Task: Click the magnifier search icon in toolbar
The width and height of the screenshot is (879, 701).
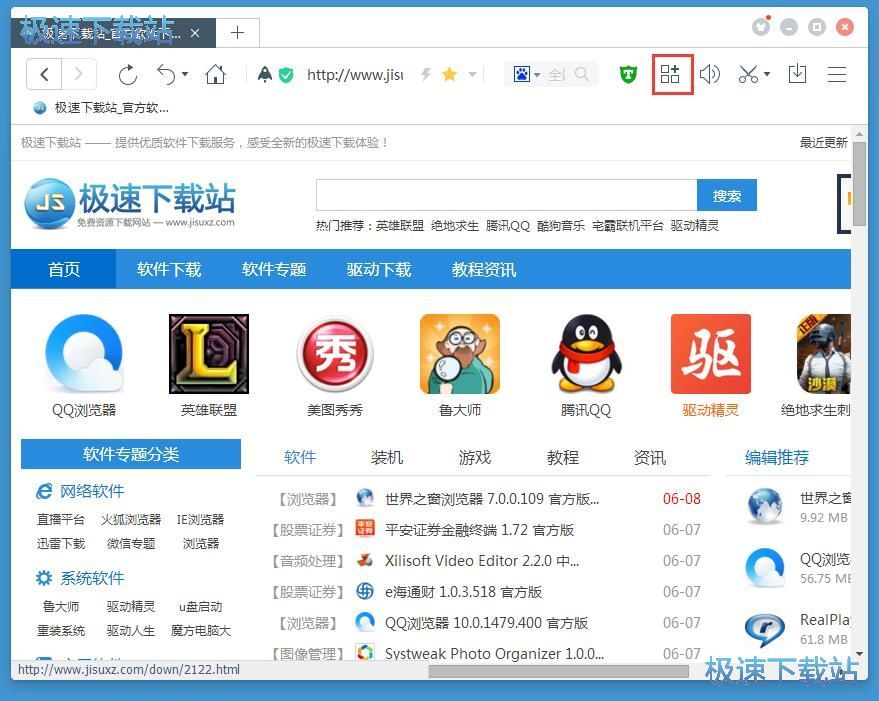Action: click(582, 74)
